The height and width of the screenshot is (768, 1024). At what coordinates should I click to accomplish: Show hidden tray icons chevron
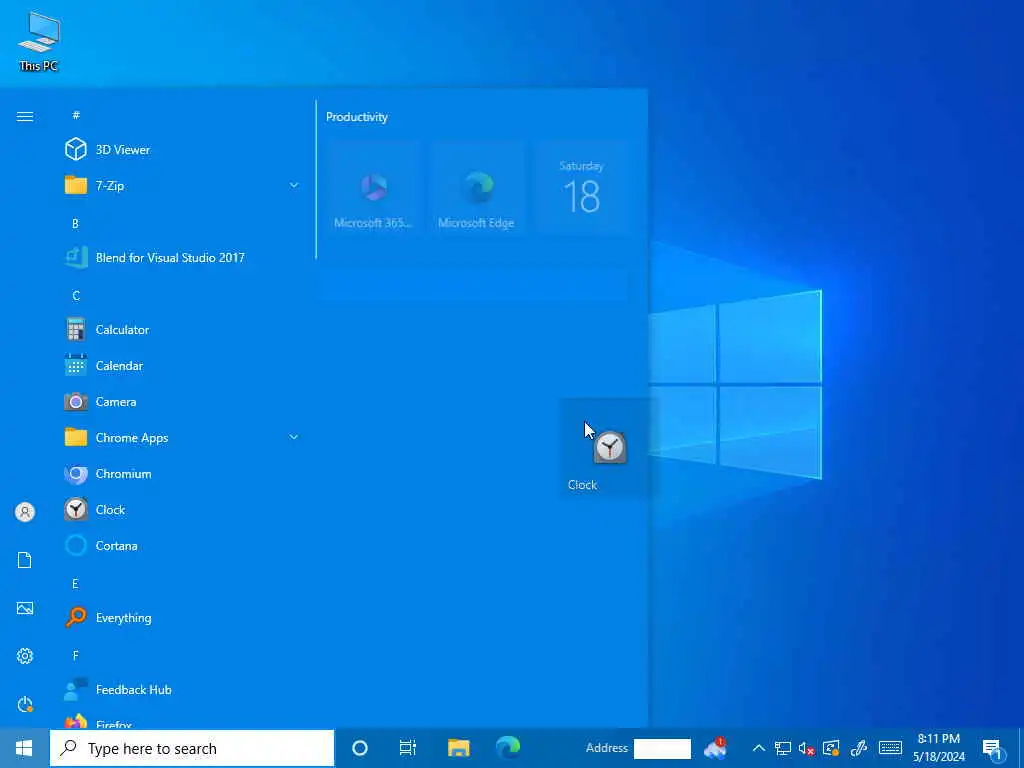pos(758,748)
